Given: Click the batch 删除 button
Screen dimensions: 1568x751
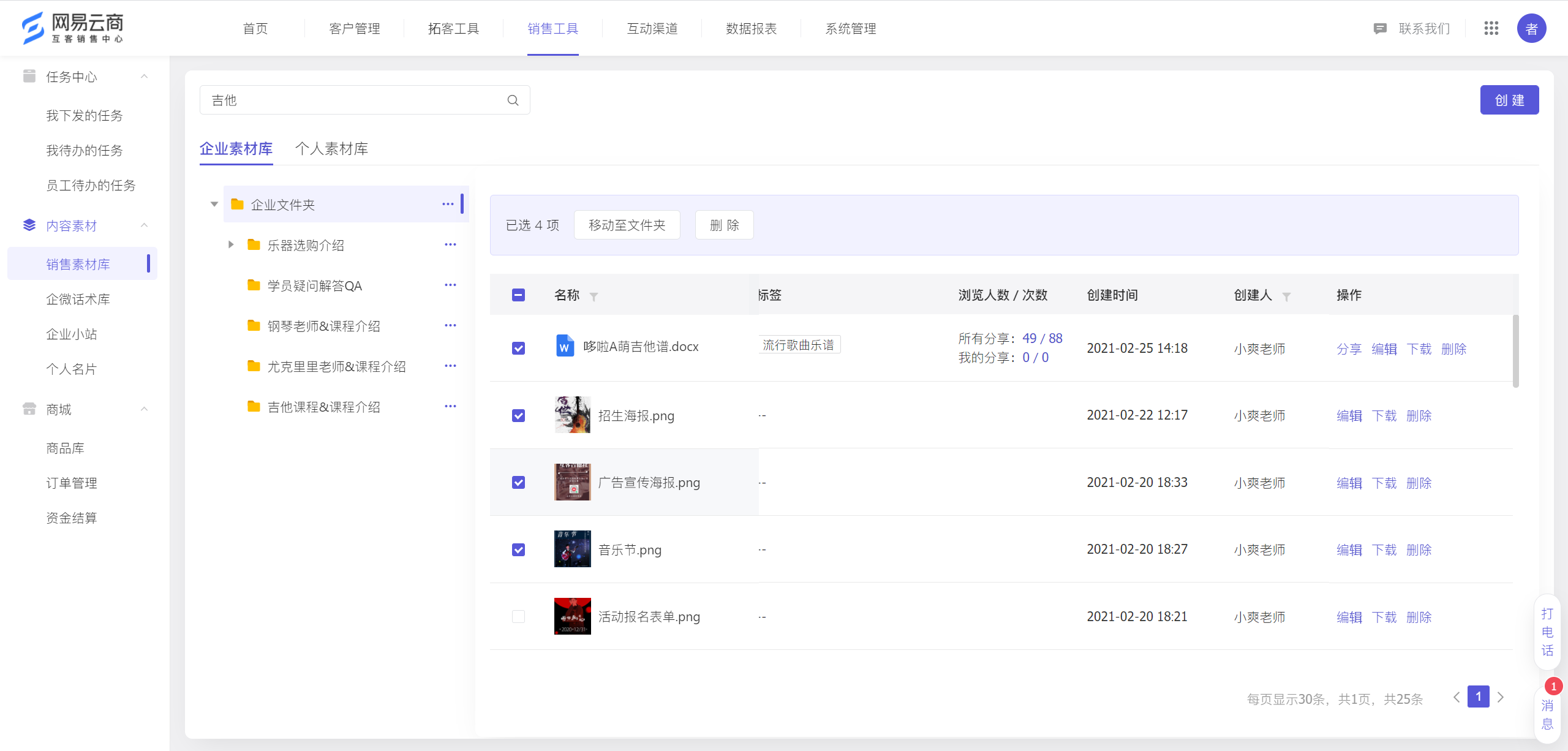Looking at the screenshot, I should pos(724,225).
